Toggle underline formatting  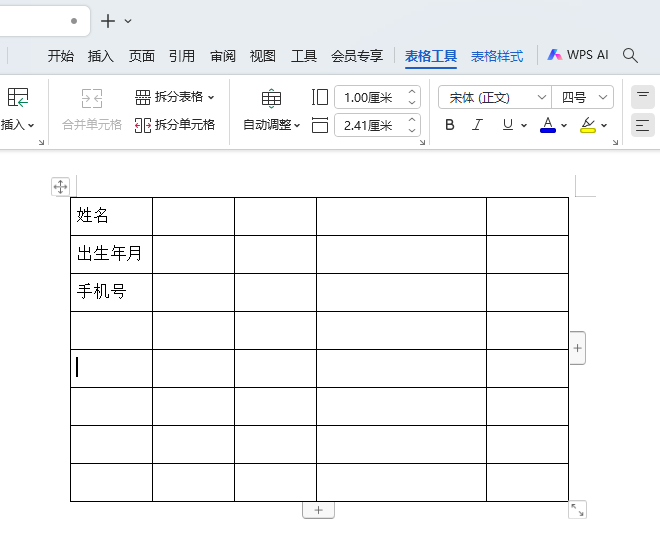(508, 125)
